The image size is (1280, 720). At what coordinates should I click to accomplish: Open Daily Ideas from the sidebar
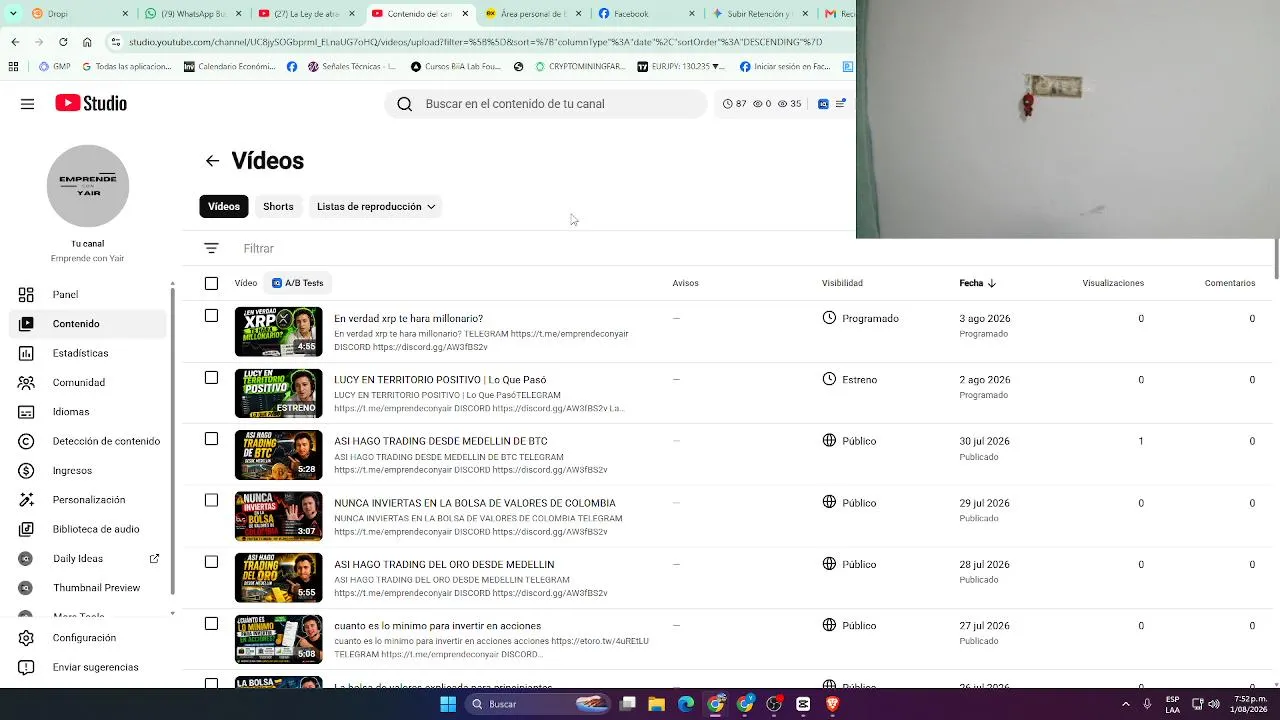click(88, 559)
